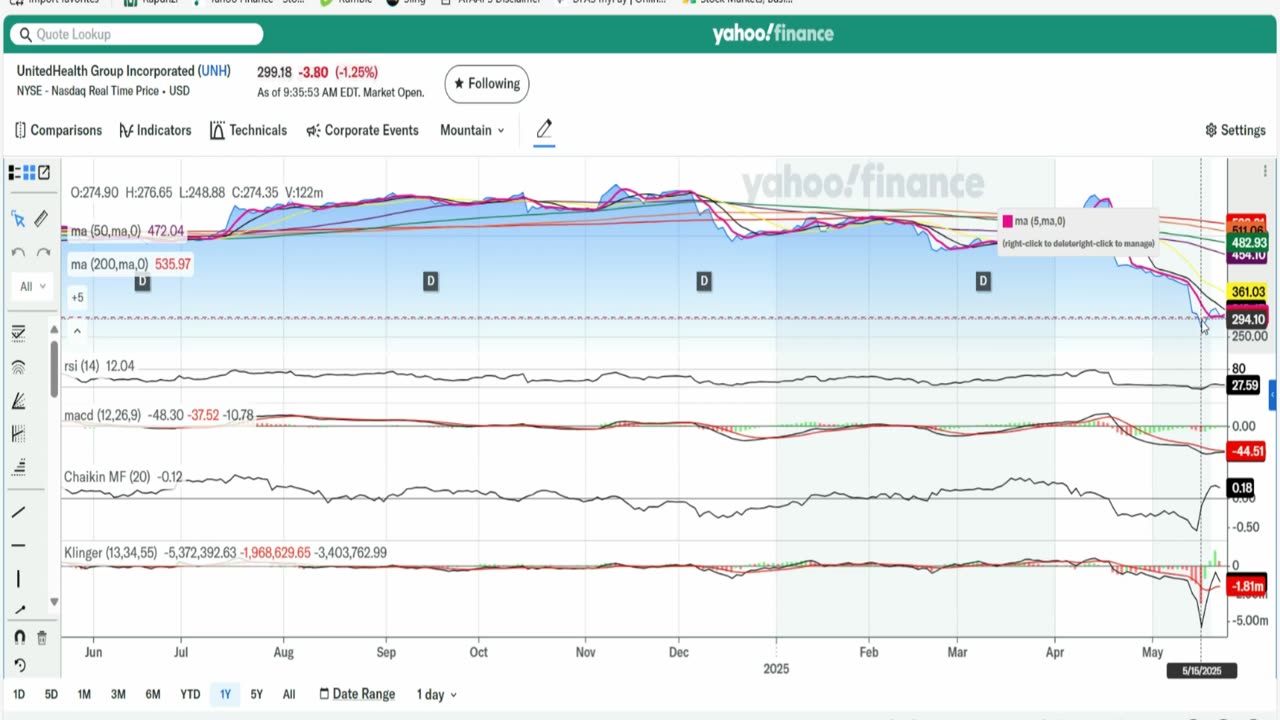Open the Indicators menu
1280x720 pixels.
pos(155,130)
